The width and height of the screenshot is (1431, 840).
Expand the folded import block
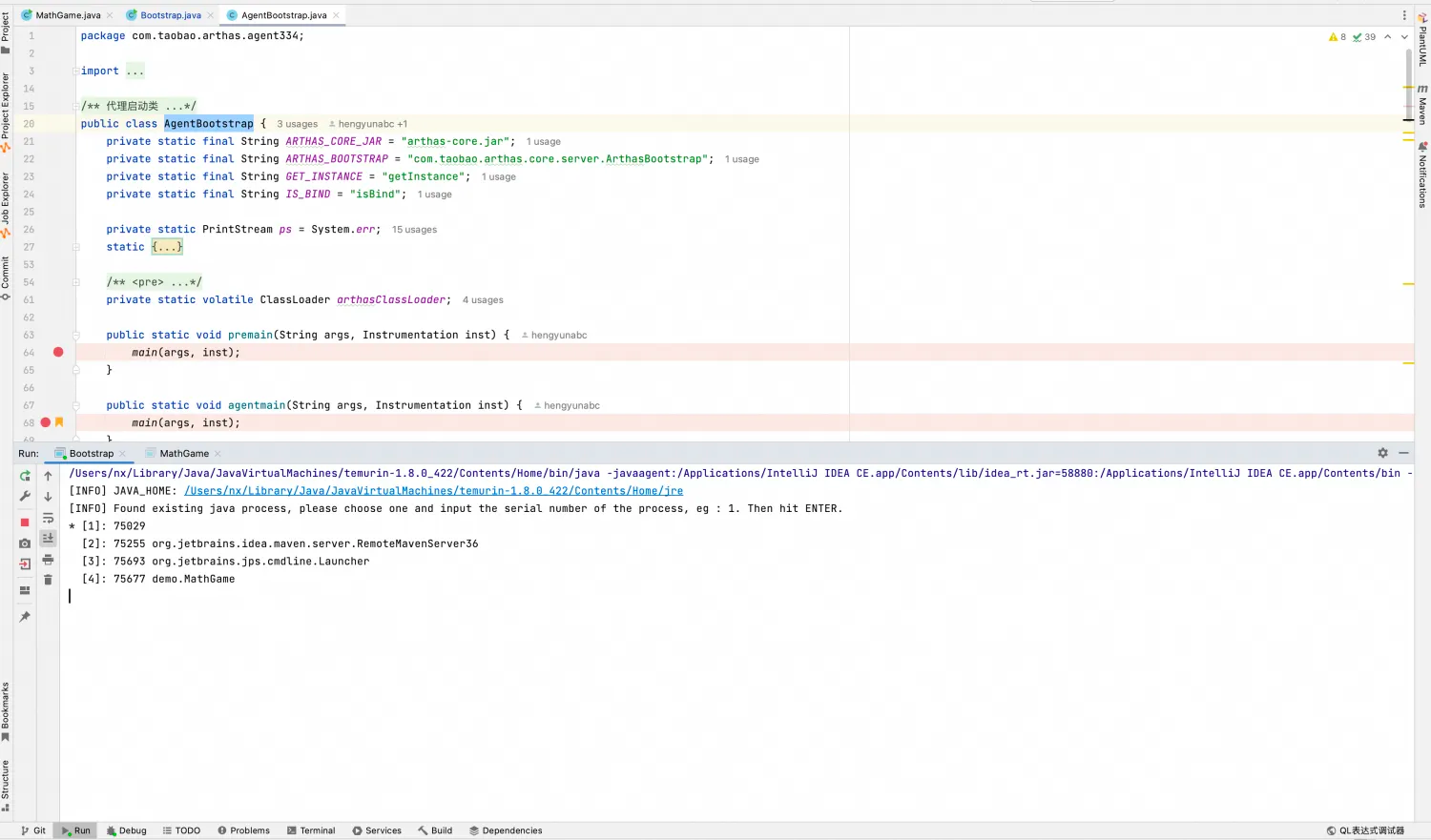75,72
